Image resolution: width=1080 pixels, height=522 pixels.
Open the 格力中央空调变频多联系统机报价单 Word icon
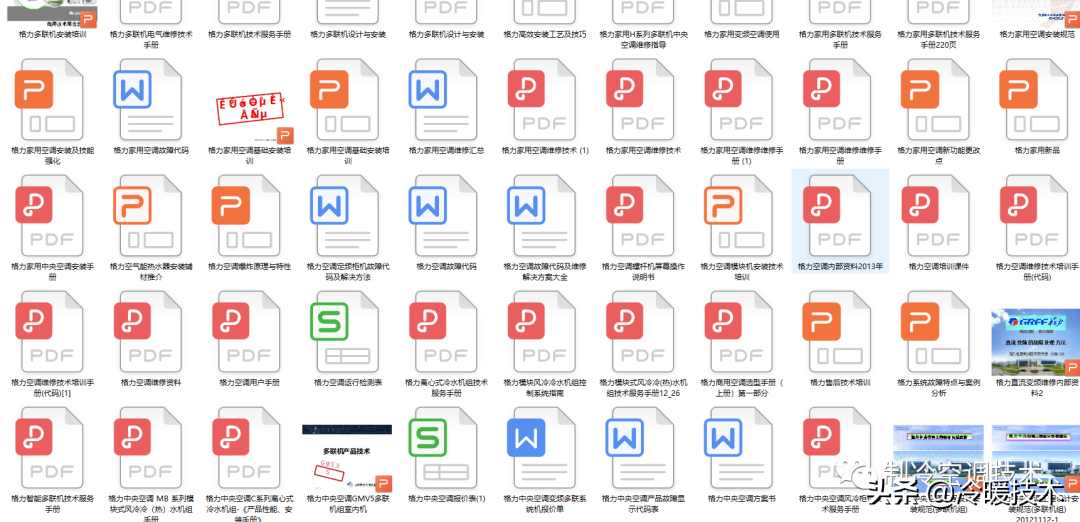coord(541,448)
